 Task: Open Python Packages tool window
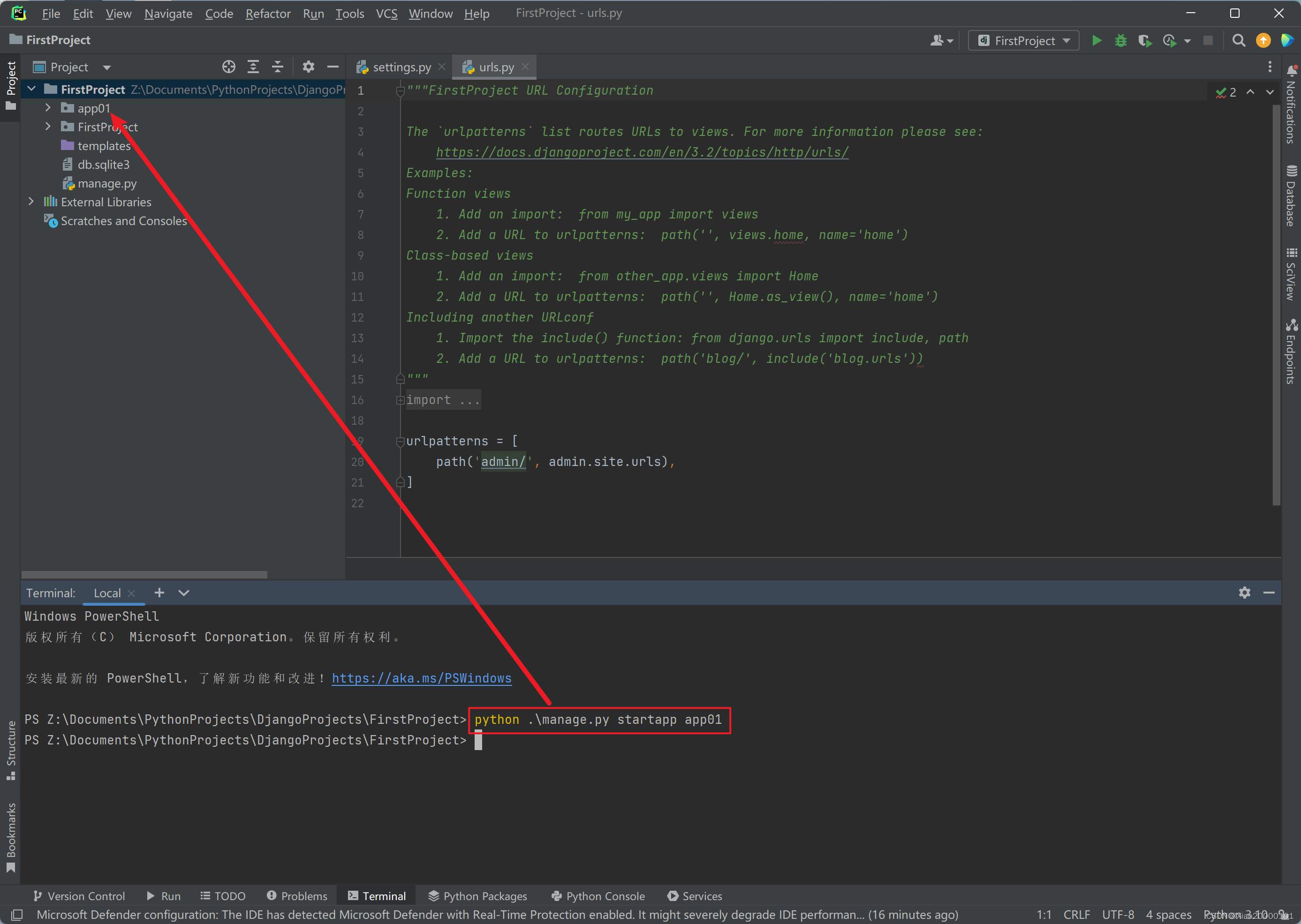click(x=478, y=895)
